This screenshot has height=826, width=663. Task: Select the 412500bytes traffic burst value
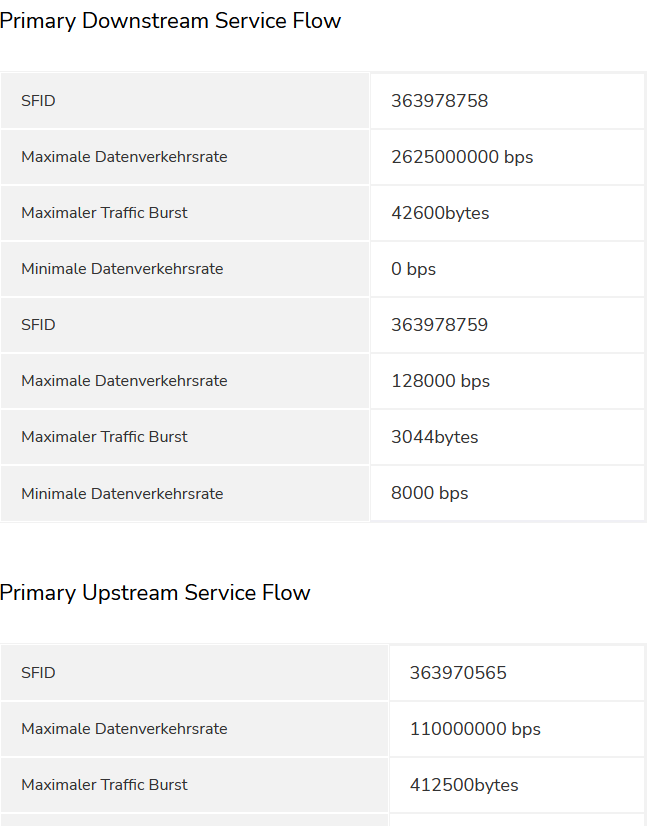pos(464,785)
